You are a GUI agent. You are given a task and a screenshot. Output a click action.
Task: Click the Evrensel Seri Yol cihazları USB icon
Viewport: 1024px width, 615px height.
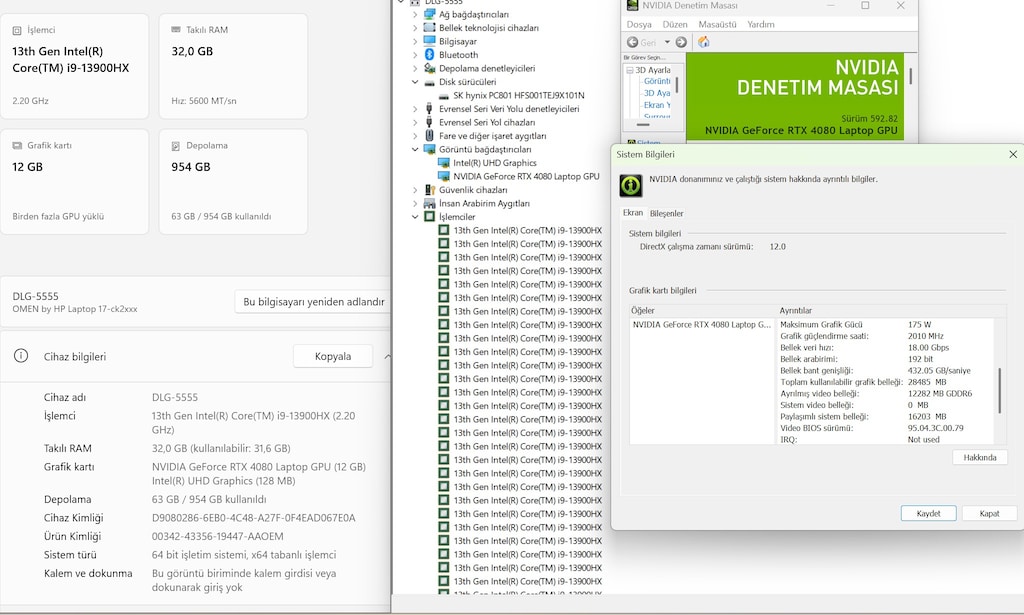click(429, 122)
